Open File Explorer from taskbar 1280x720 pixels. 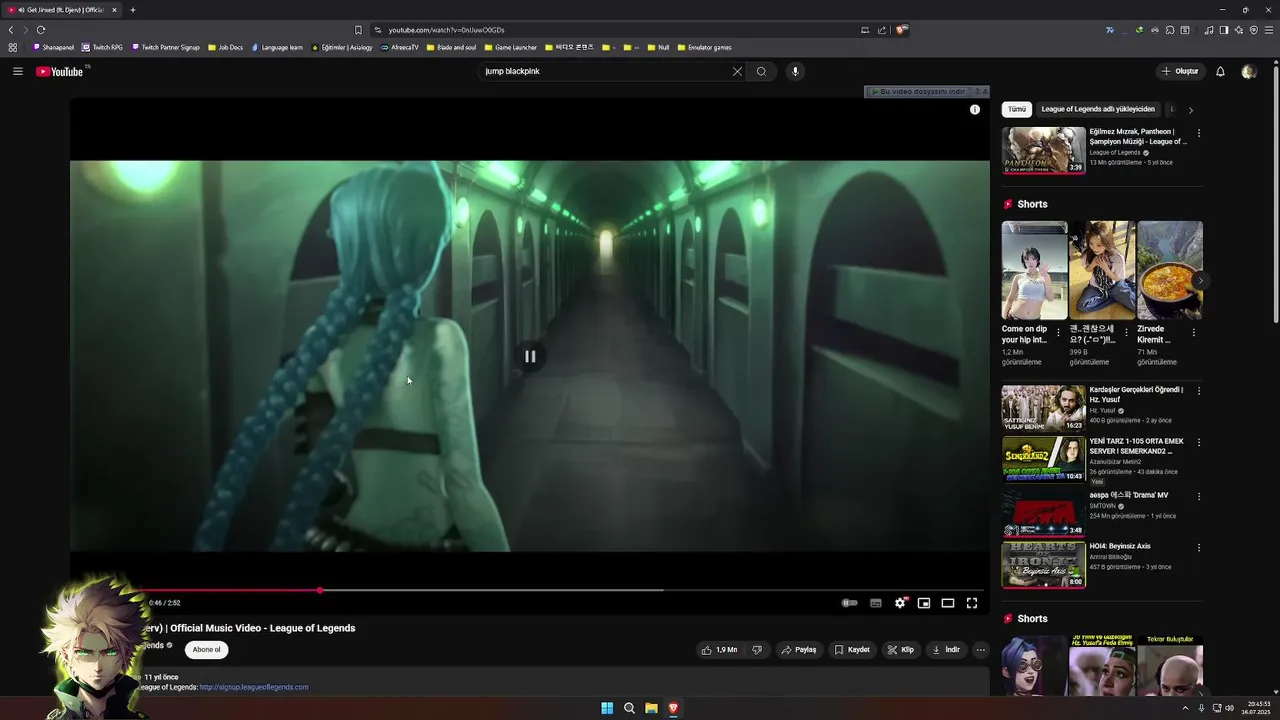pyautogui.click(x=651, y=708)
